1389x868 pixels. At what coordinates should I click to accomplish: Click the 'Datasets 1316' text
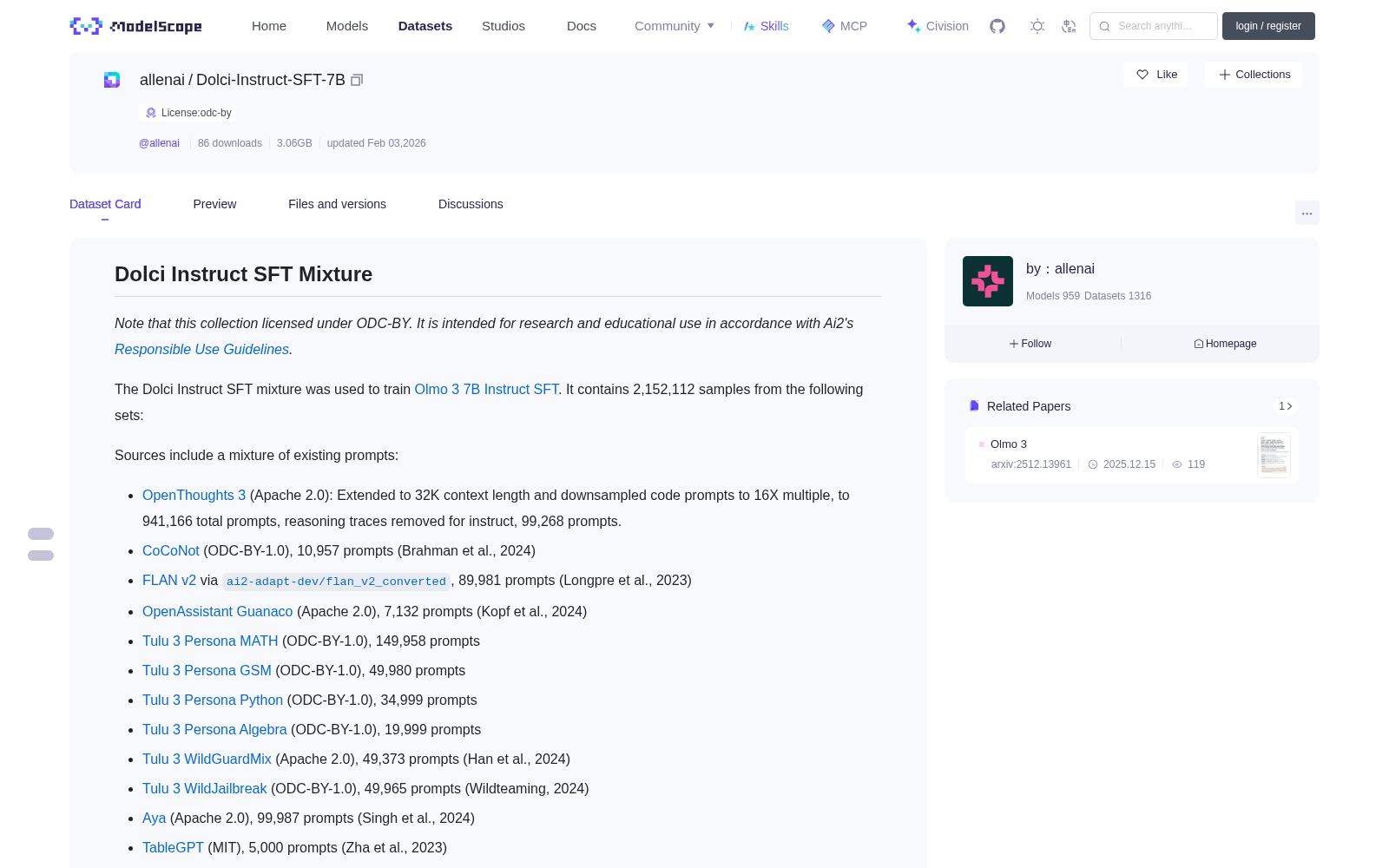pos(1117,296)
